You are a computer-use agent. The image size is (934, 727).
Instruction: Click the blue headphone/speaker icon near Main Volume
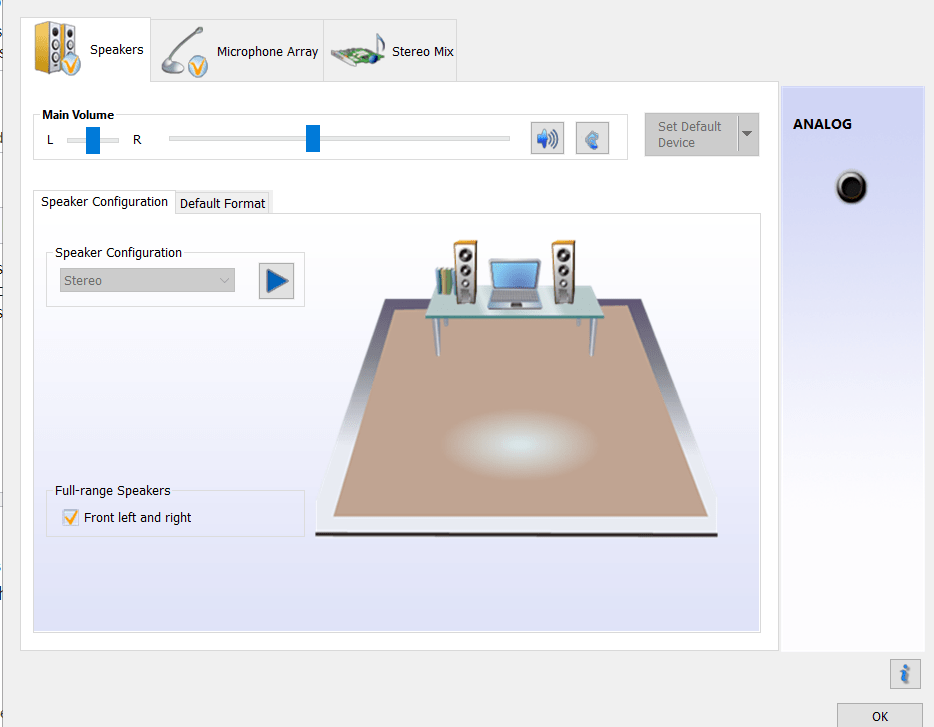(x=591, y=137)
